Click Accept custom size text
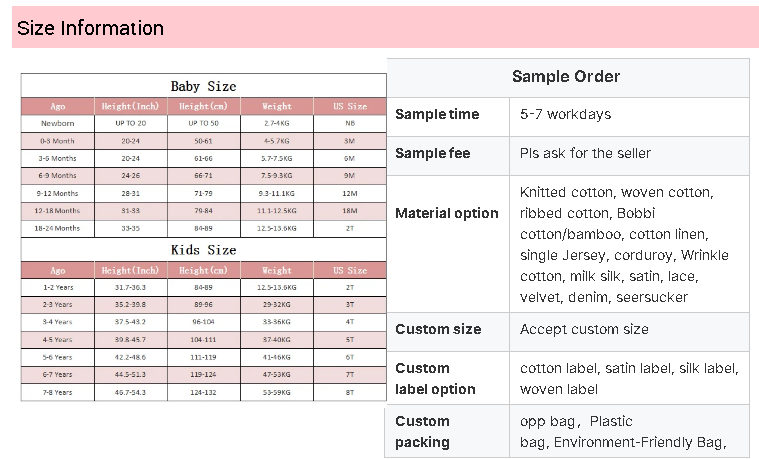The height and width of the screenshot is (459, 759). coord(584,329)
